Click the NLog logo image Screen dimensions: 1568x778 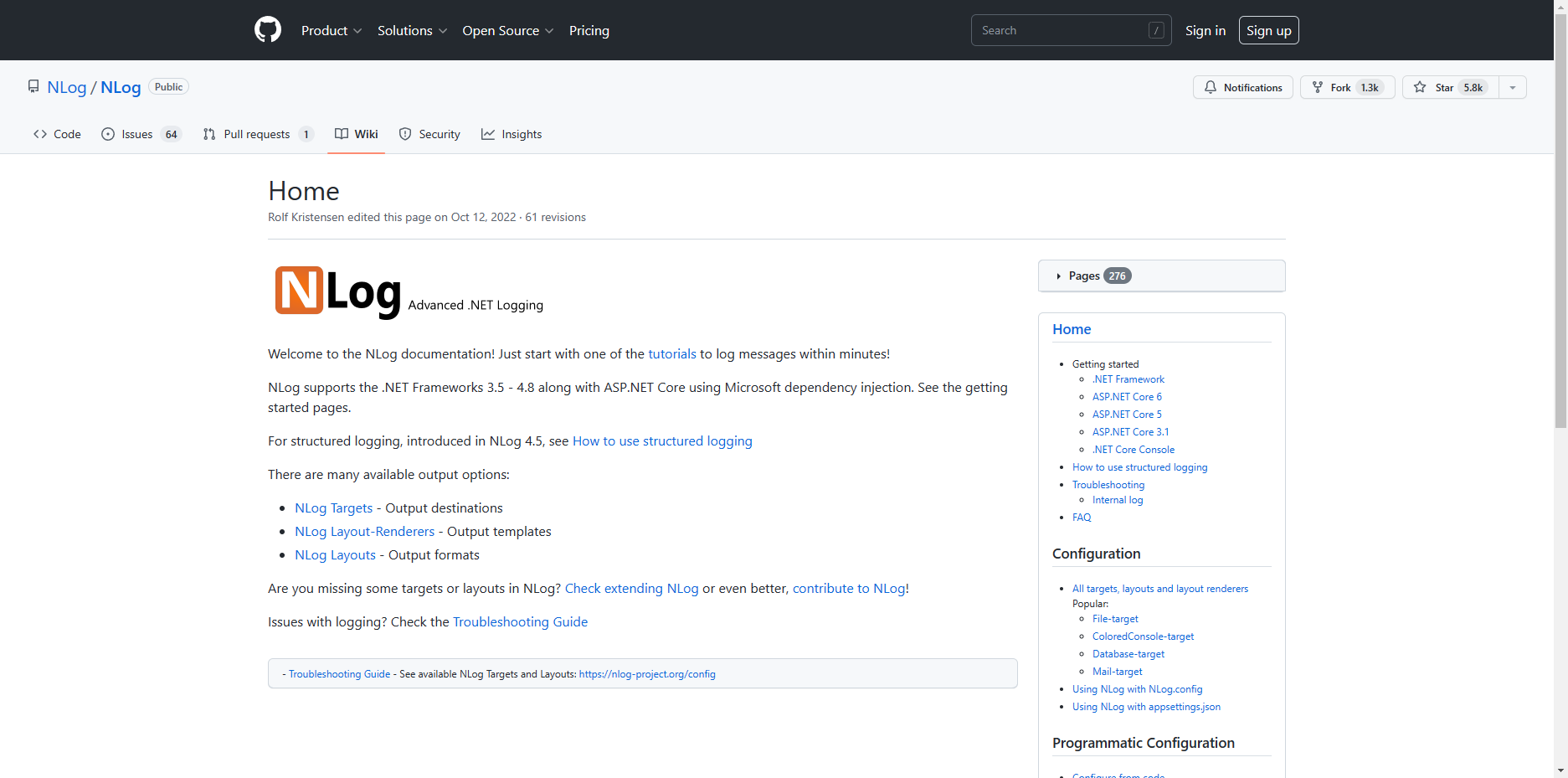tap(337, 291)
